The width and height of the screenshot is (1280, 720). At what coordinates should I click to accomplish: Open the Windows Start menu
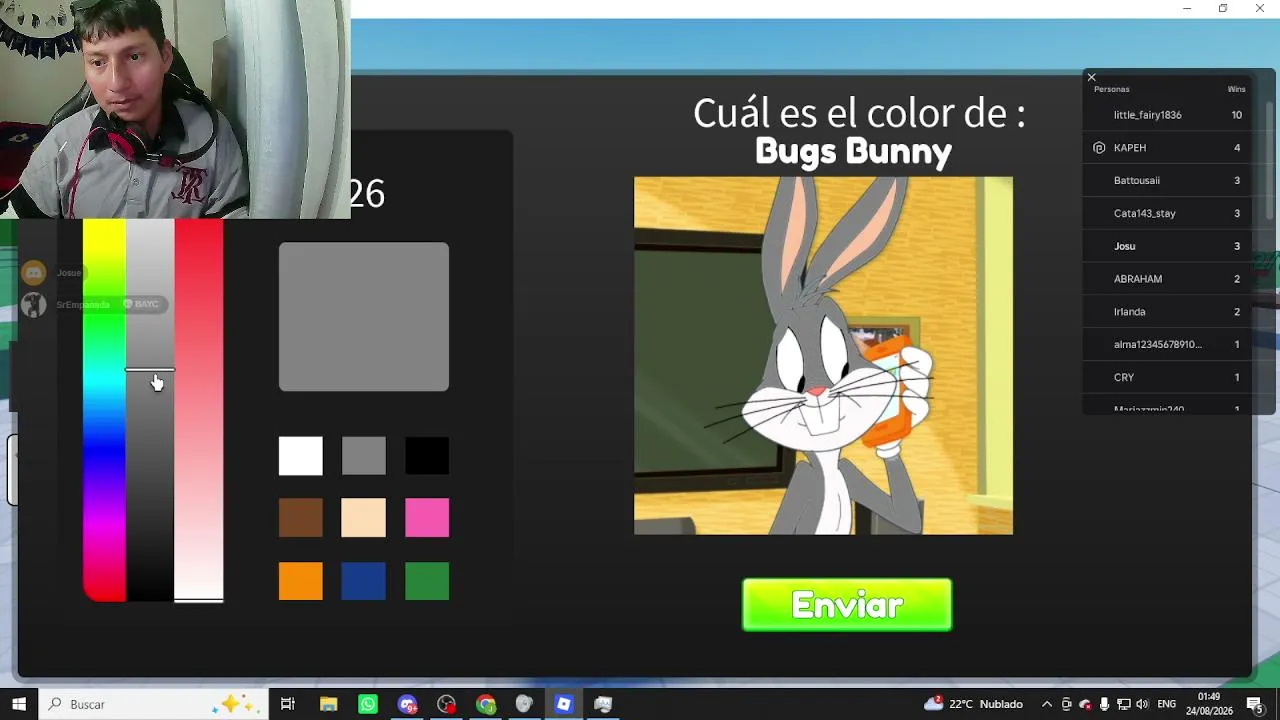coord(19,704)
